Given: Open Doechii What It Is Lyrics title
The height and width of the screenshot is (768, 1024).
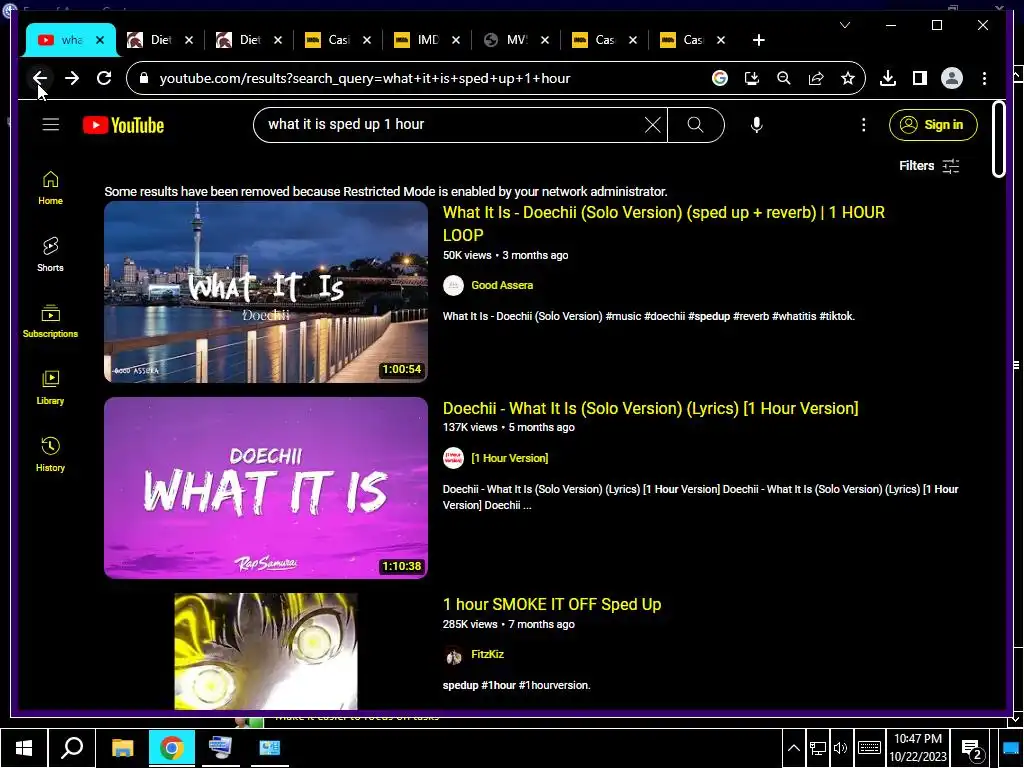Looking at the screenshot, I should [650, 408].
